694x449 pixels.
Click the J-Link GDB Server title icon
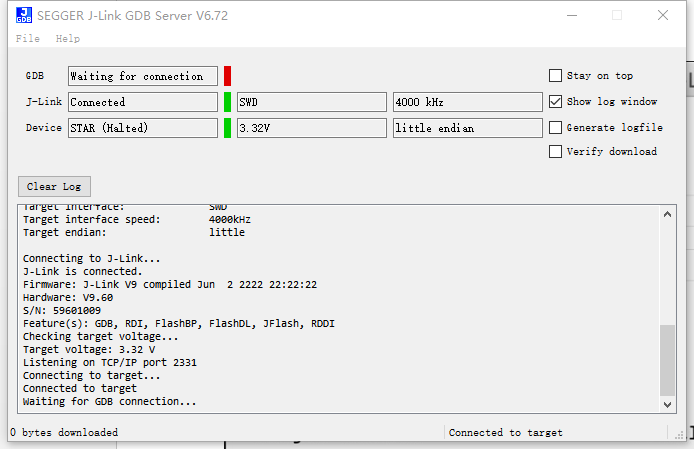click(24, 15)
